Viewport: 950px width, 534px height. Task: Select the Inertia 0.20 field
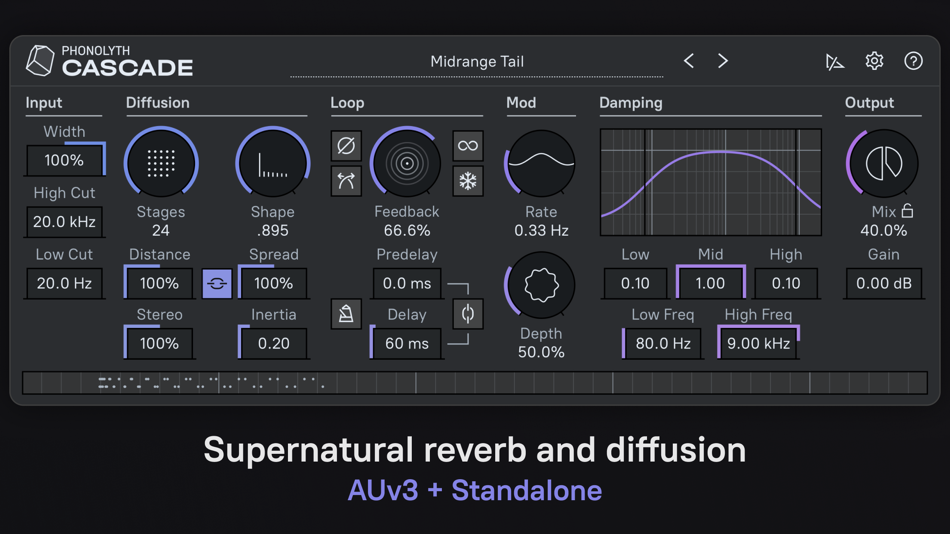[x=273, y=343]
